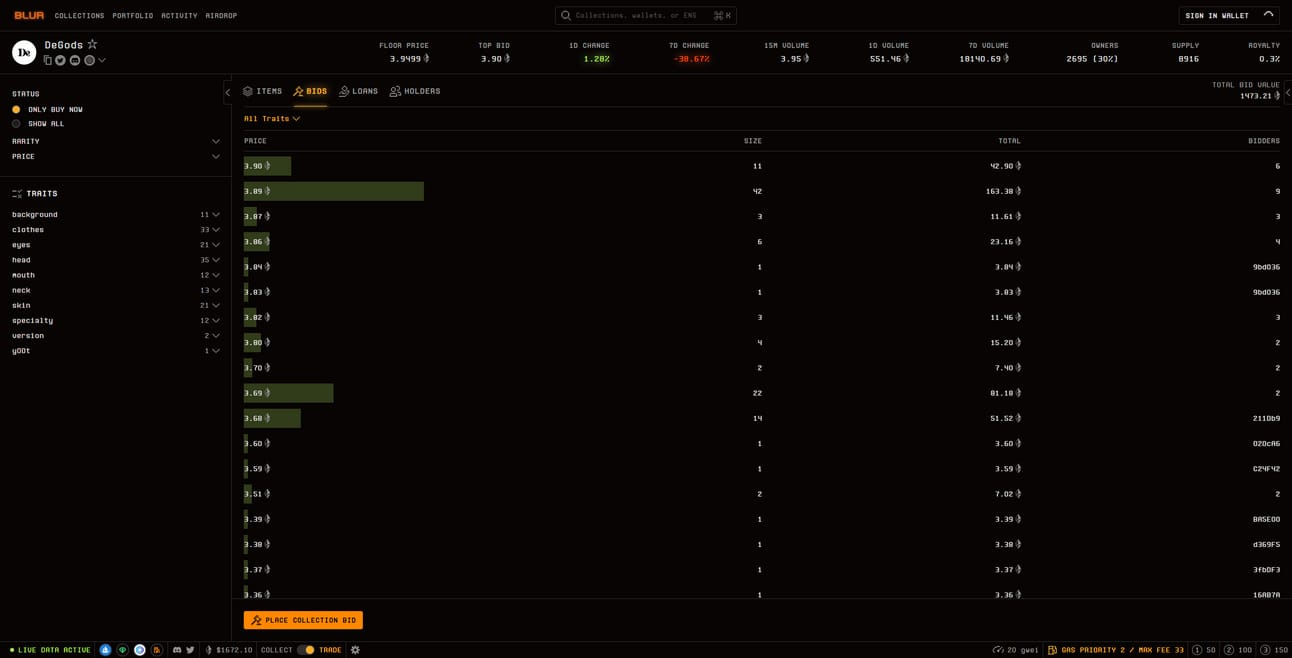Image resolution: width=1292 pixels, height=658 pixels.
Task: Click the Blur logo
Action: (29, 15)
